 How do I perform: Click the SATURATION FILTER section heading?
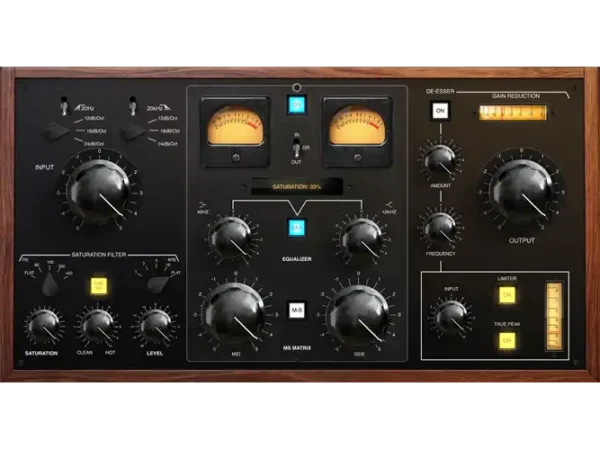click(x=99, y=255)
